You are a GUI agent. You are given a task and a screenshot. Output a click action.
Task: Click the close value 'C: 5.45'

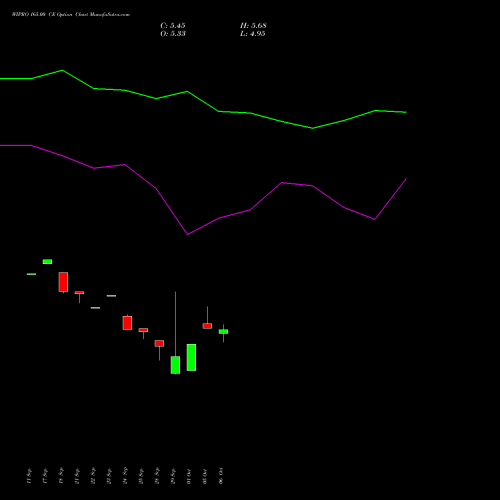point(173,26)
